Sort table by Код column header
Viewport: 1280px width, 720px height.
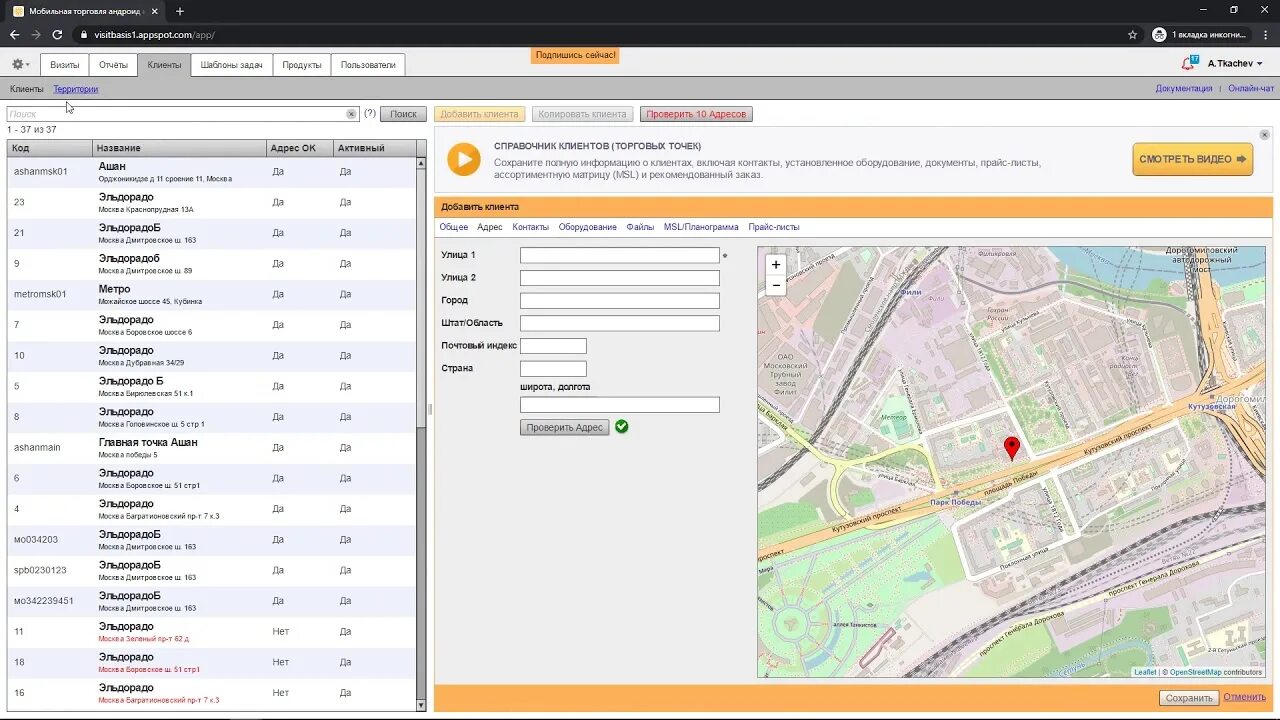50,148
